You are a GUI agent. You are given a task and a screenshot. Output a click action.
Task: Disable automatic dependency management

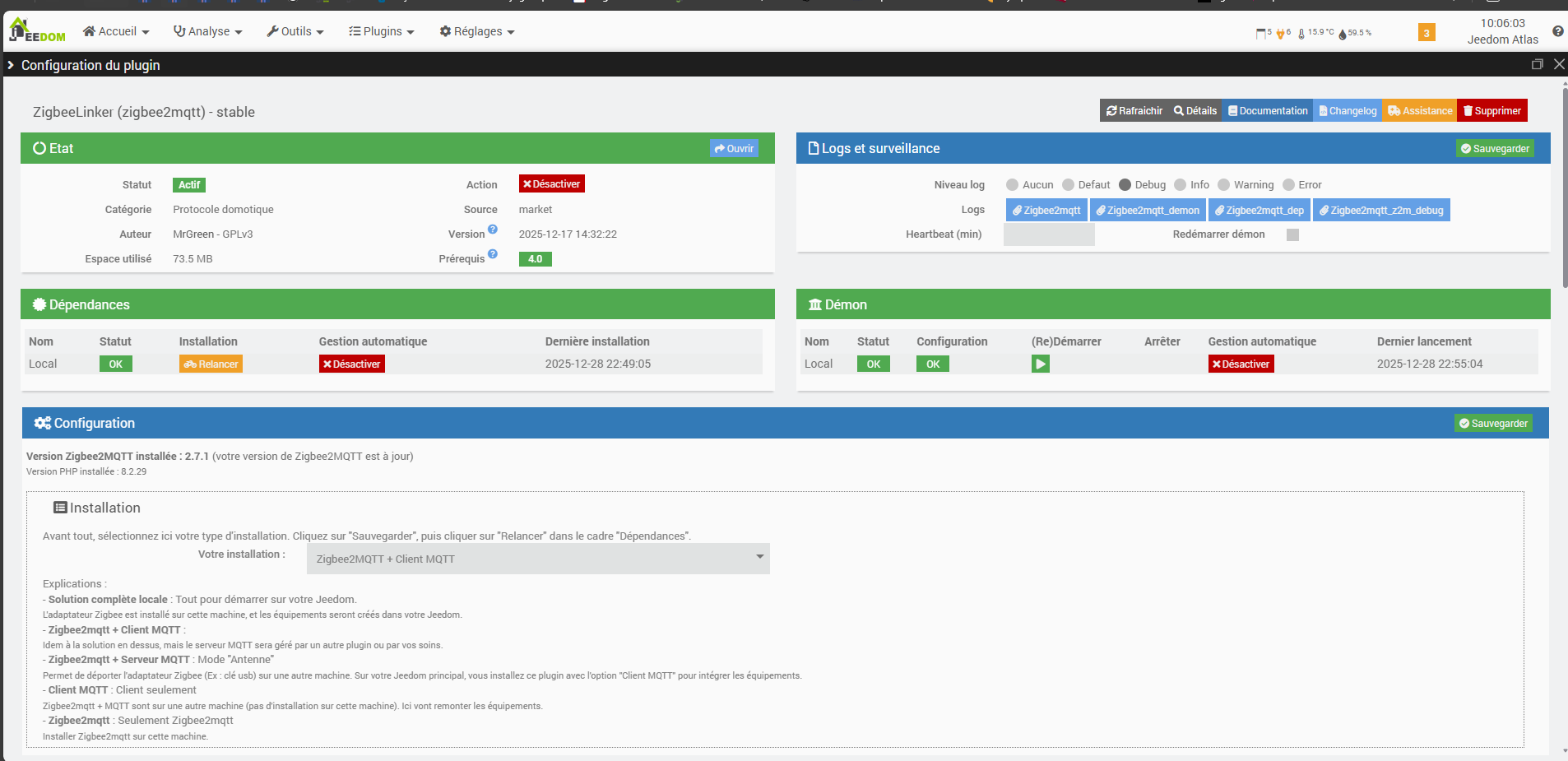coord(352,364)
